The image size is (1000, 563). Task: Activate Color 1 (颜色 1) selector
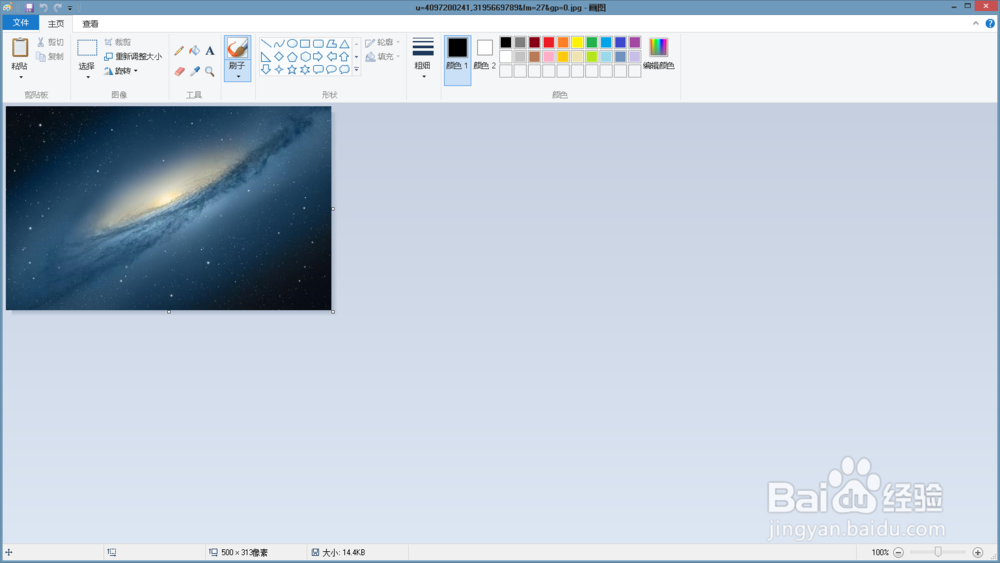(457, 60)
